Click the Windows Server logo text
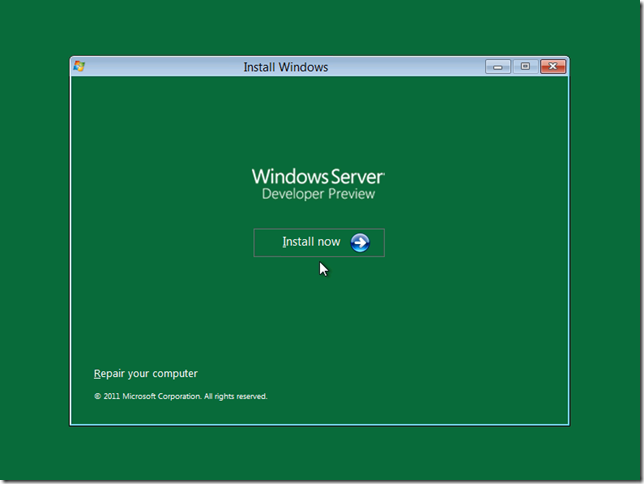The image size is (644, 484). coord(318,177)
